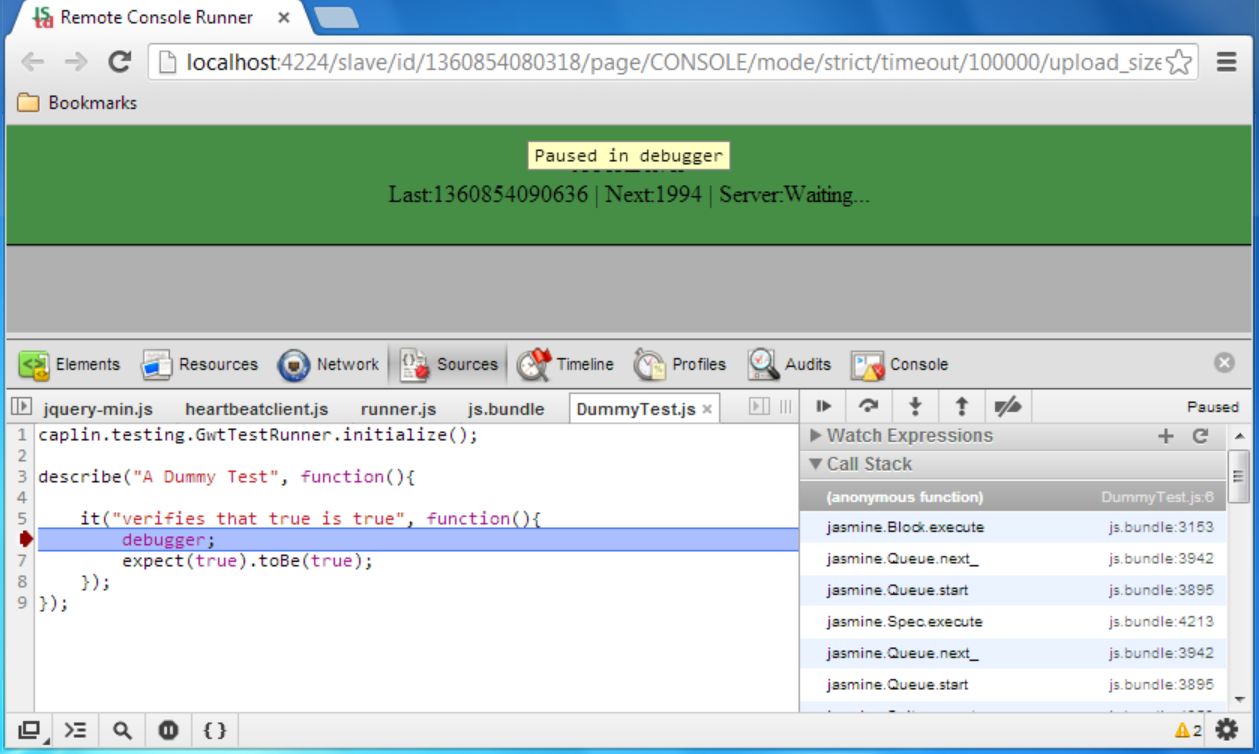The width and height of the screenshot is (1259, 754).
Task: Search in the current source file
Action: click(x=122, y=731)
